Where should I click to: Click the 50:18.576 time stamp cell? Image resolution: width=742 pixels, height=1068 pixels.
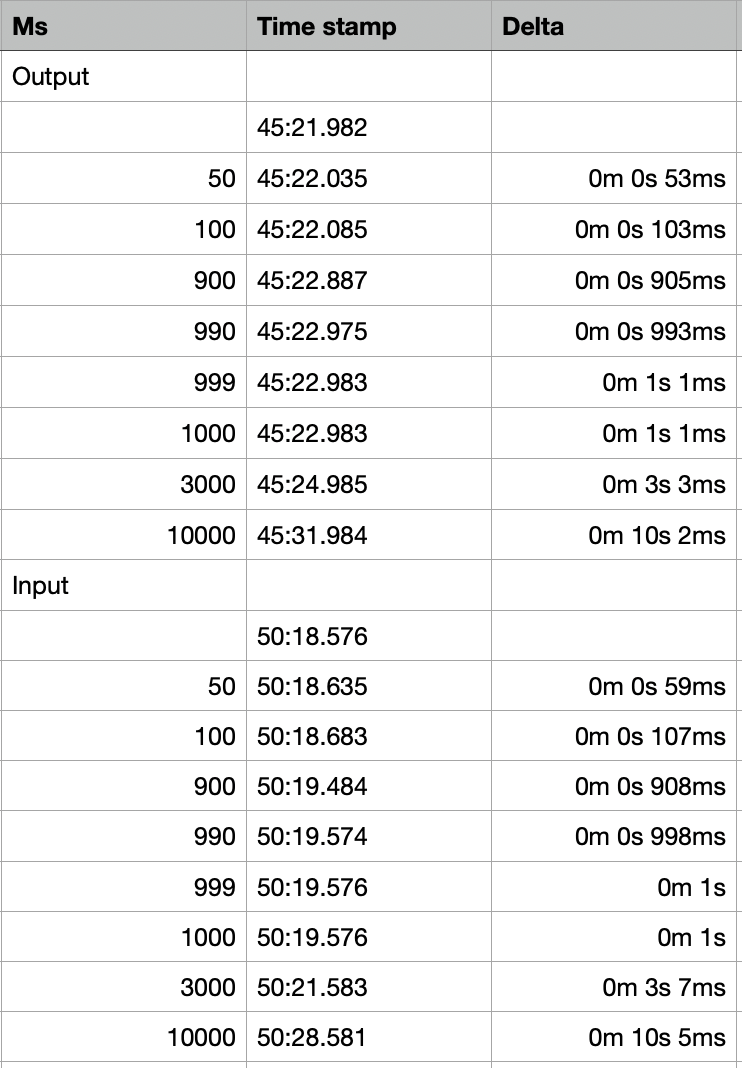pos(369,635)
